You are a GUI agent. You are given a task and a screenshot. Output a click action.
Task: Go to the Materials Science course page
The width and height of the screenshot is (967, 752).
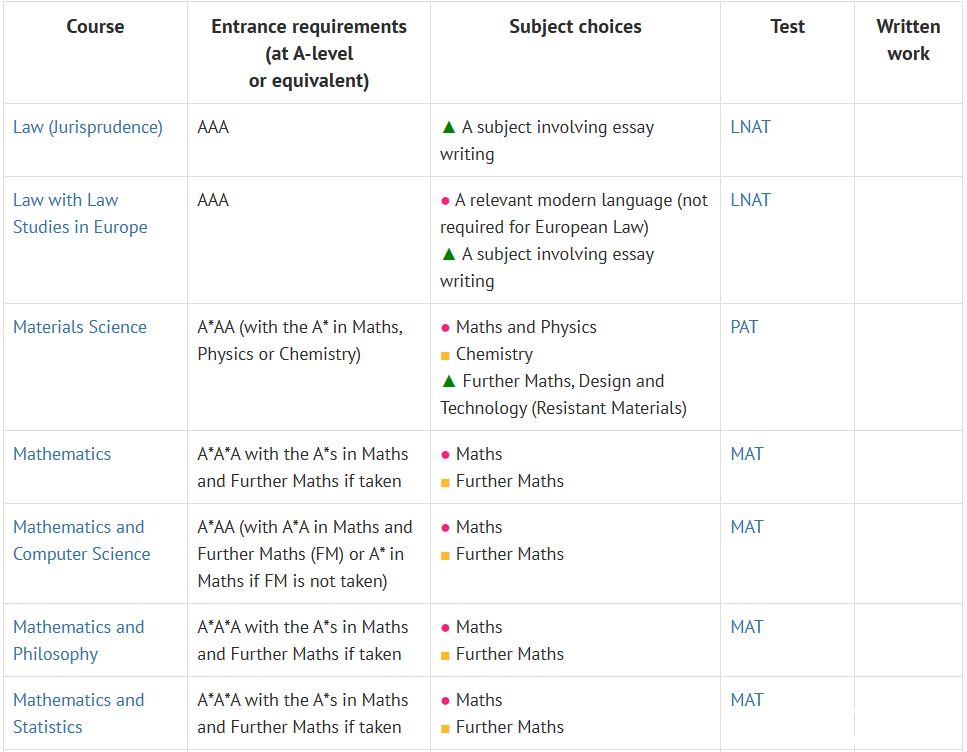(x=80, y=327)
